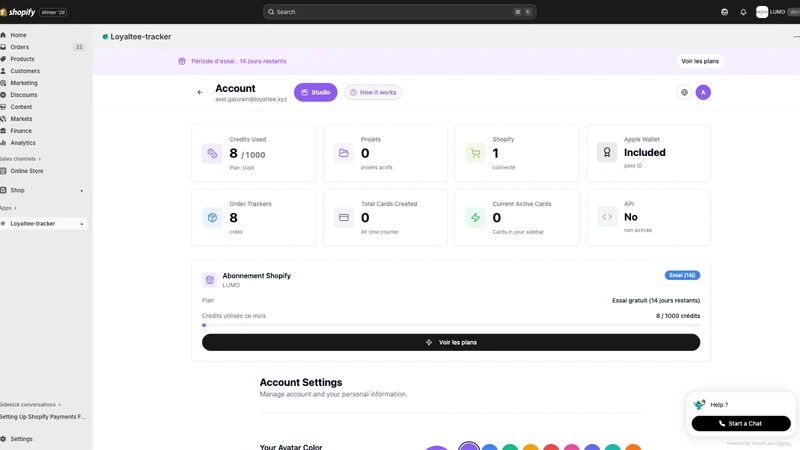The image size is (800, 450).
Task: Expand Sidekick conversations section
Action: coord(30,405)
